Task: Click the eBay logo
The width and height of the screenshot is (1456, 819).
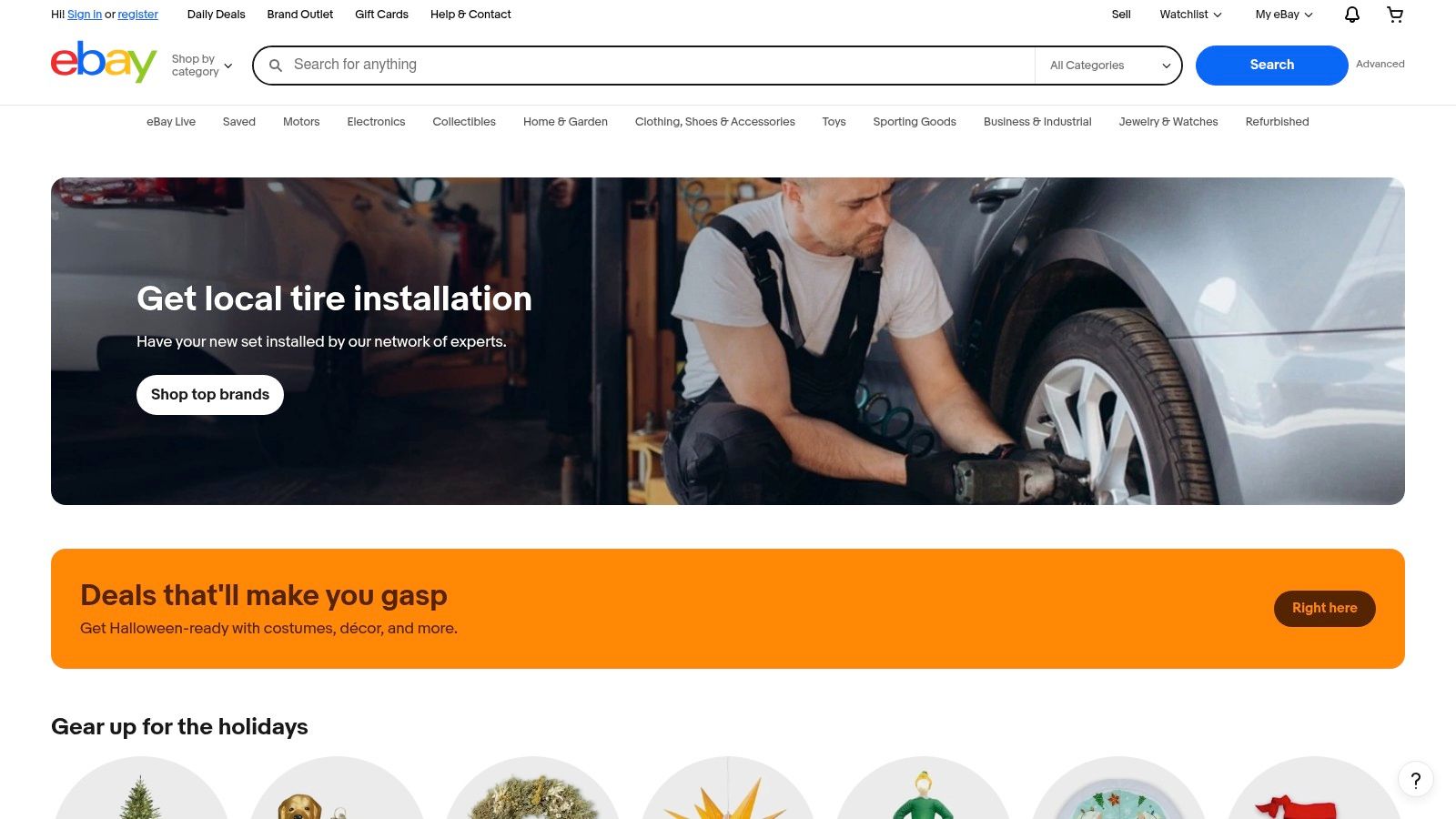Action: 103,63
